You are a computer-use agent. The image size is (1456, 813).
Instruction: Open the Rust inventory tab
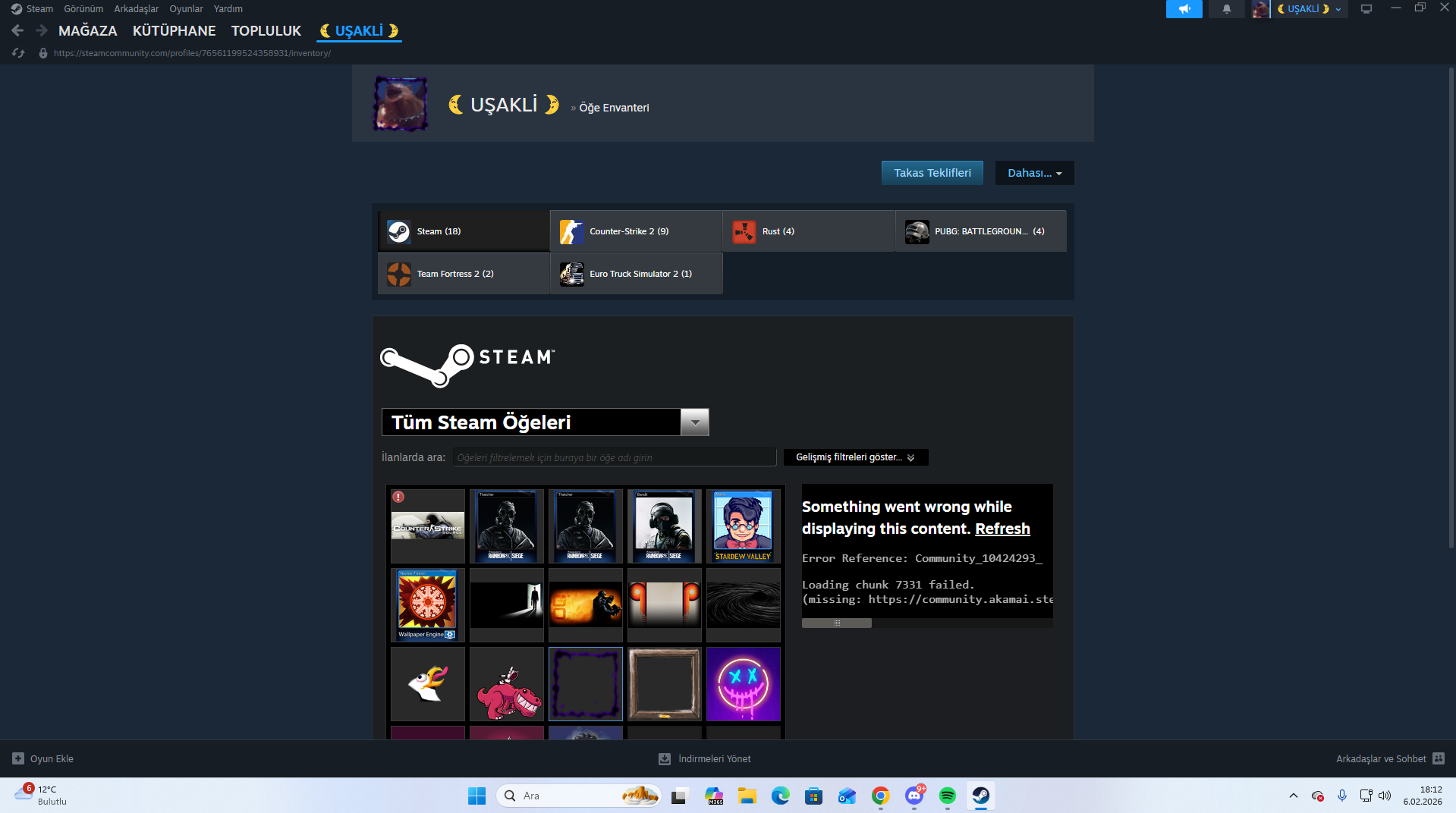pos(809,231)
